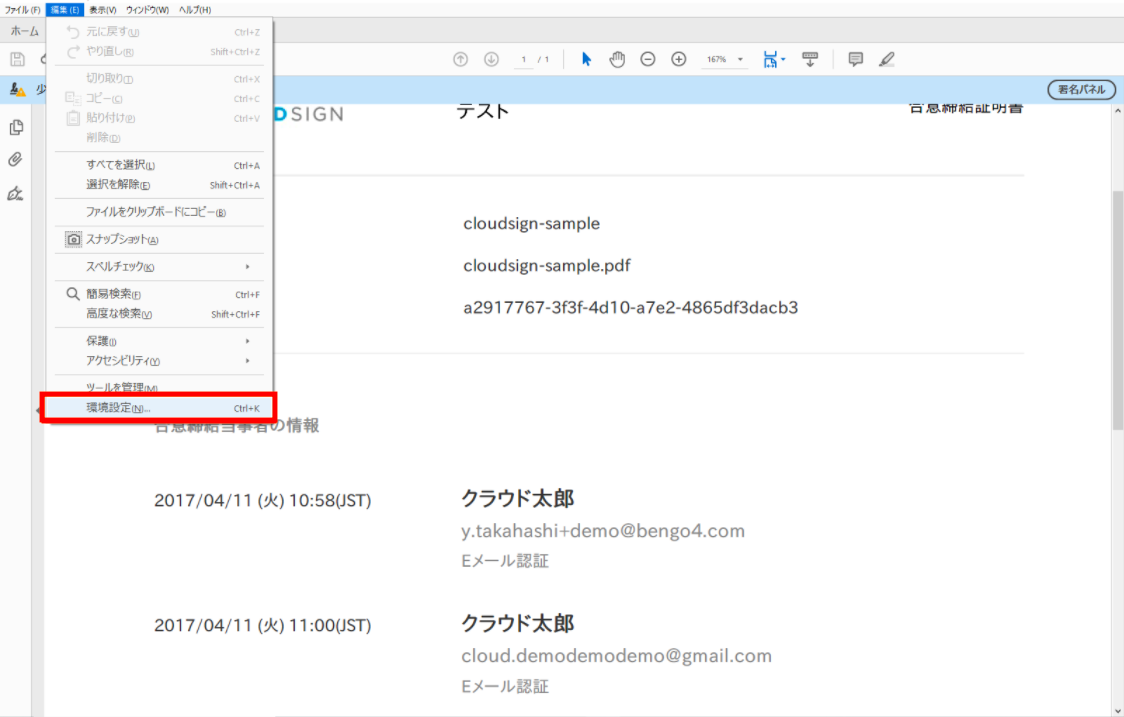Select the hand pan tool

point(617,60)
